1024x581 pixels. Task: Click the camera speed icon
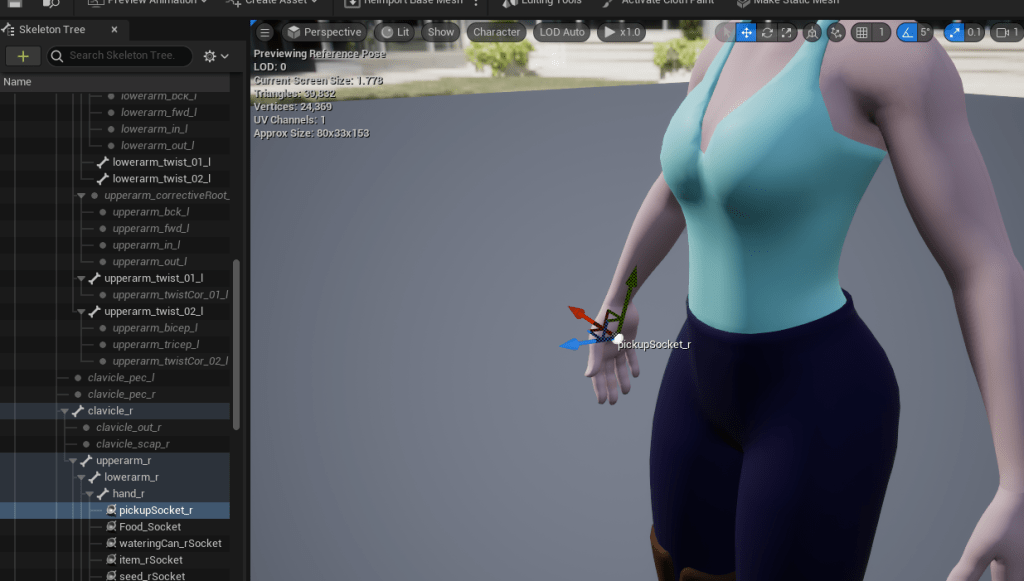pyautogui.click(x=1003, y=32)
